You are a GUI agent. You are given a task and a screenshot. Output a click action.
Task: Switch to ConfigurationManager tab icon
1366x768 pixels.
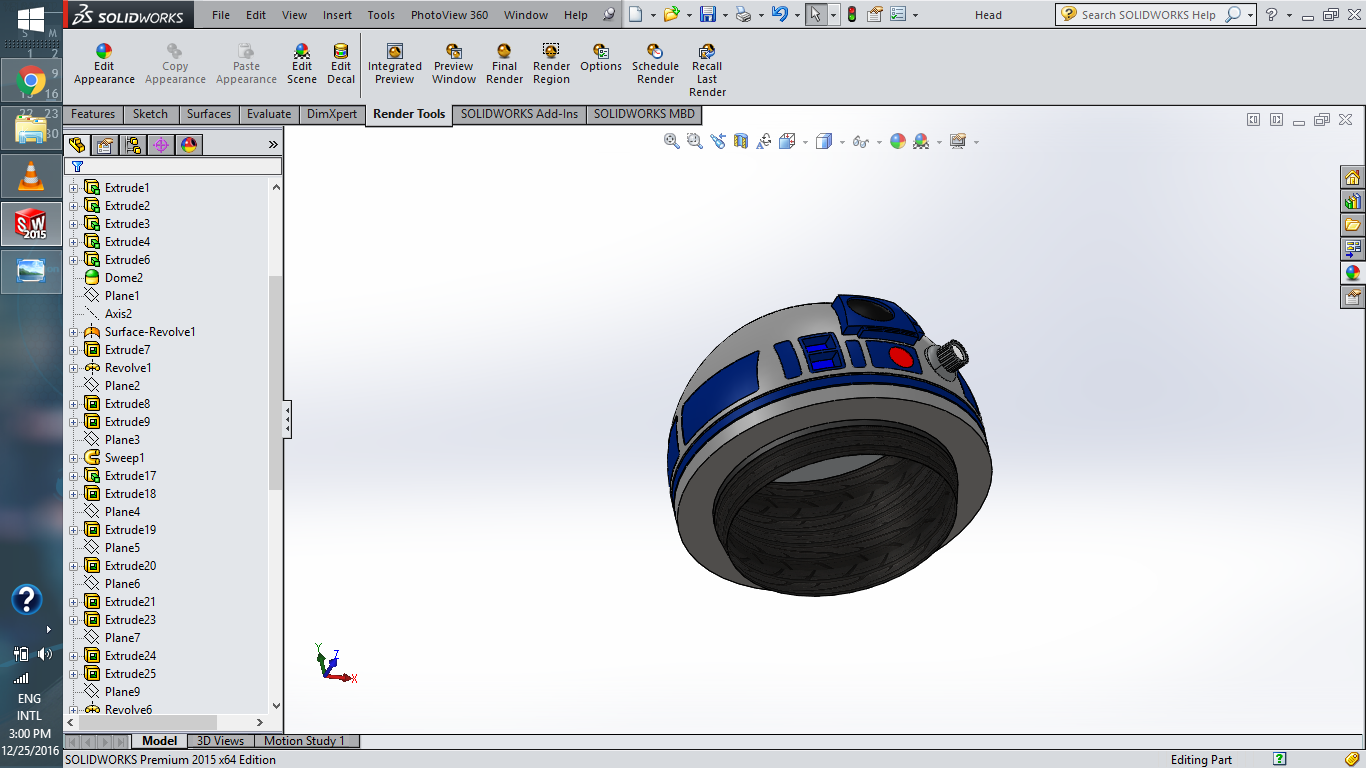pyautogui.click(x=133, y=145)
